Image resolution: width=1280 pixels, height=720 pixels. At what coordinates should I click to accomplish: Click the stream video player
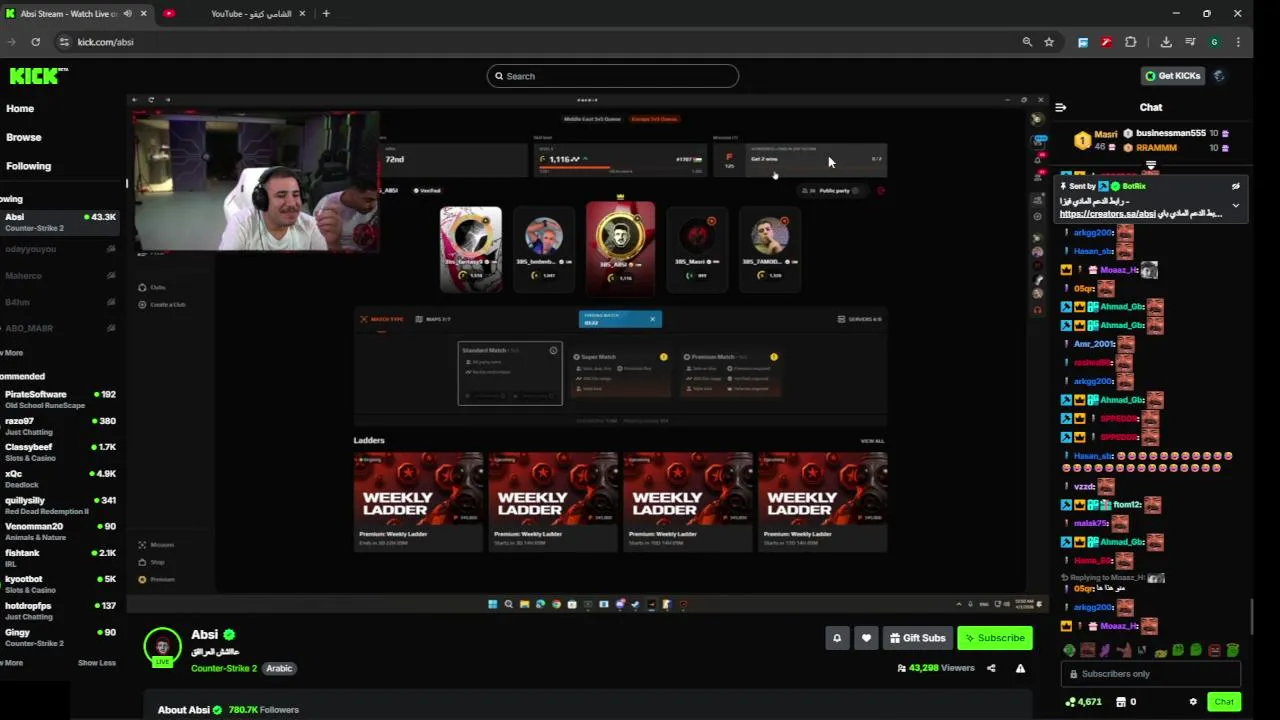588,354
